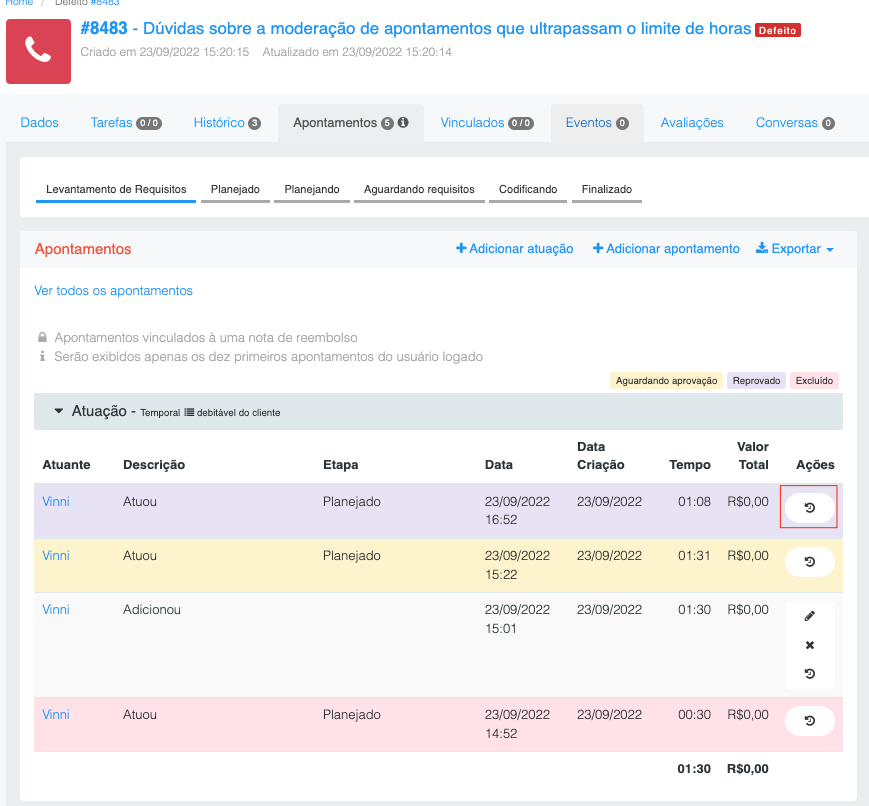
Task: Click the 00:30 time cell
Action: click(694, 715)
